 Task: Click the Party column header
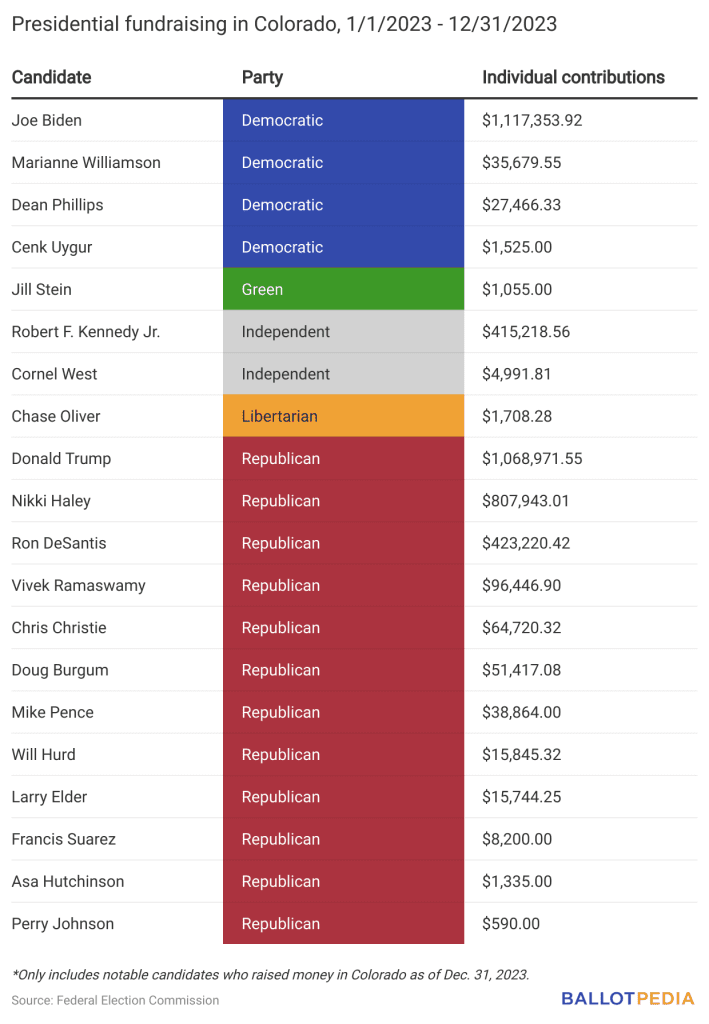262,77
